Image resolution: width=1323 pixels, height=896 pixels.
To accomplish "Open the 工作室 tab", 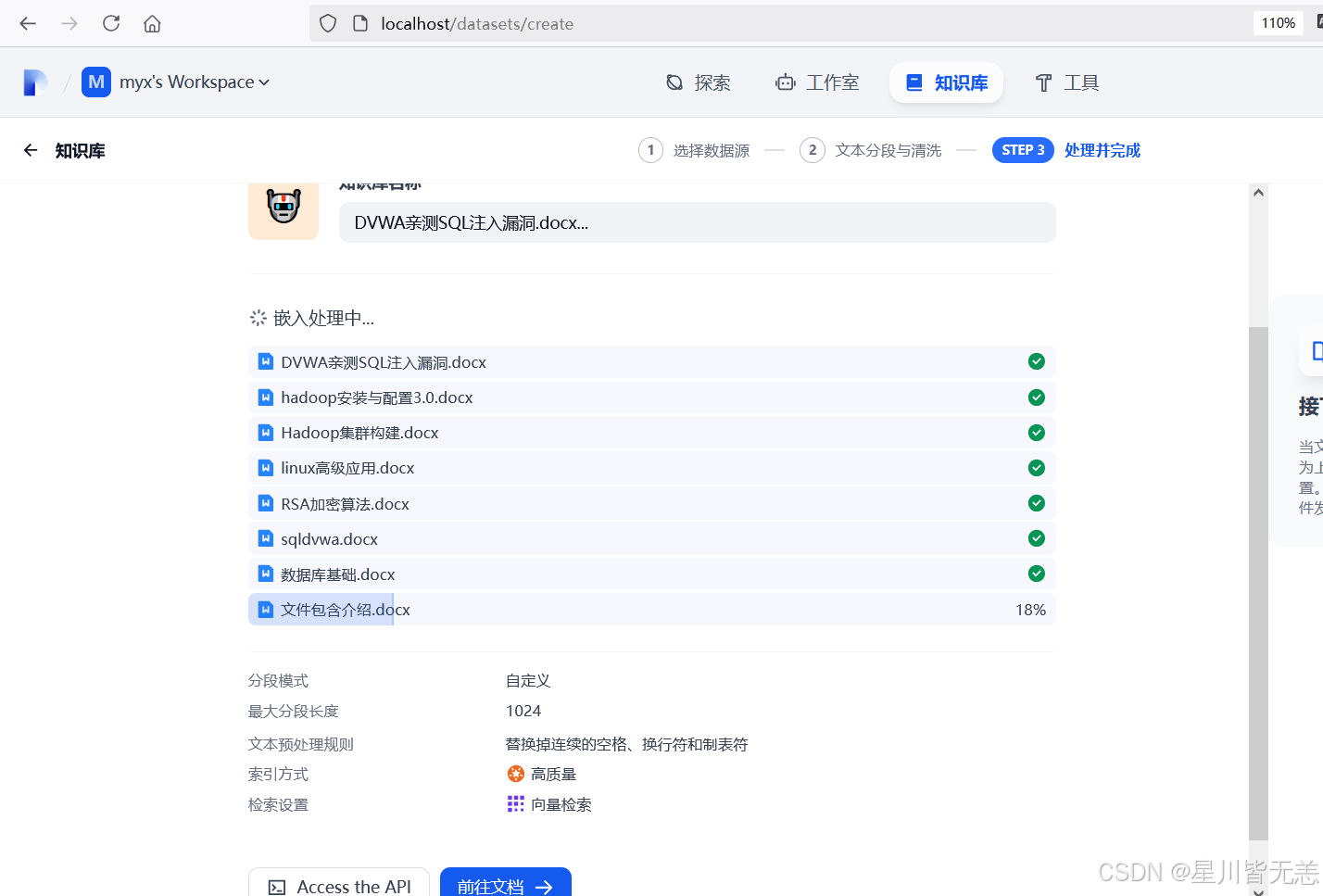I will point(817,82).
